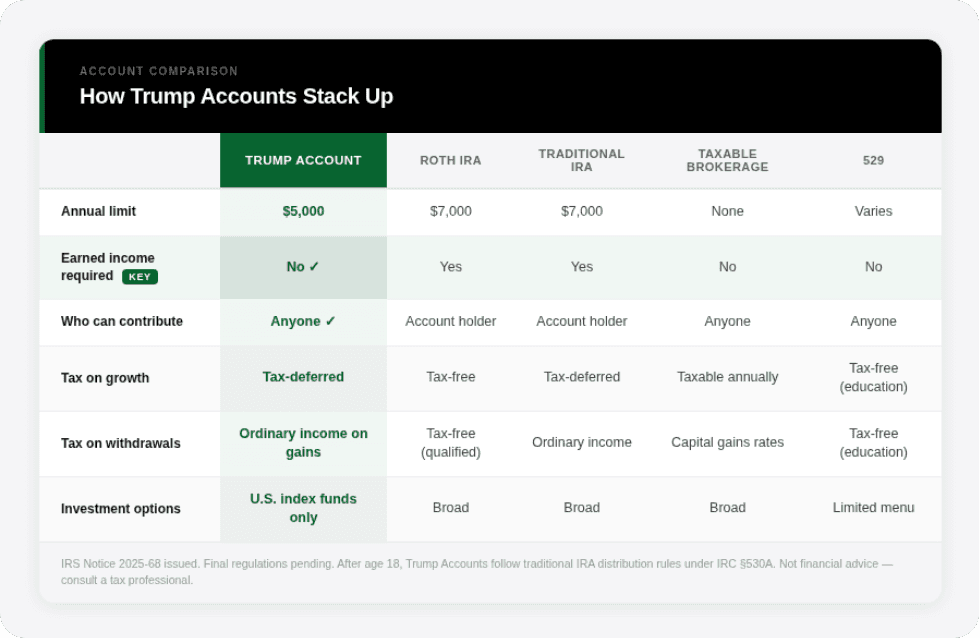Click the 'Limited menu' 529 cell

coord(873,508)
